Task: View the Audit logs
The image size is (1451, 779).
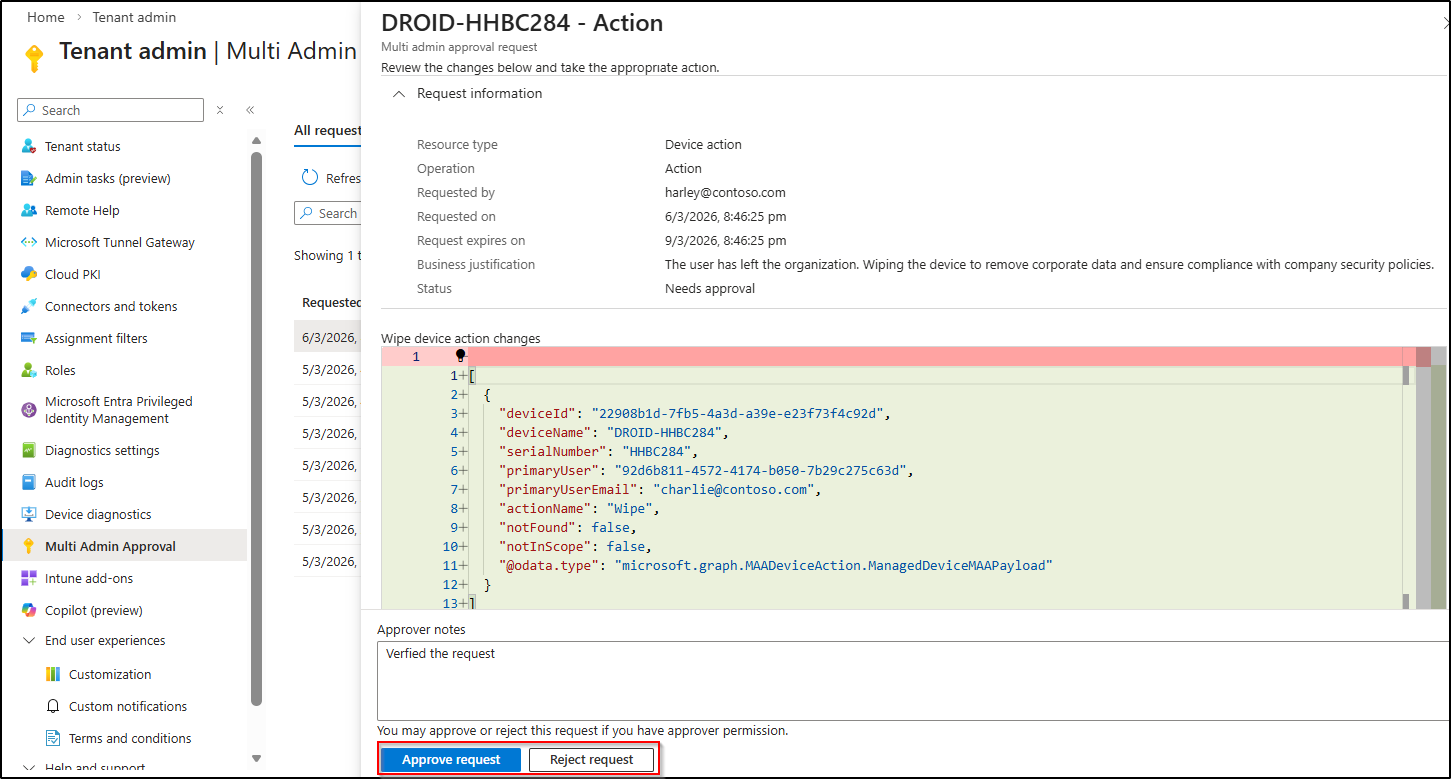Action: click(76, 481)
